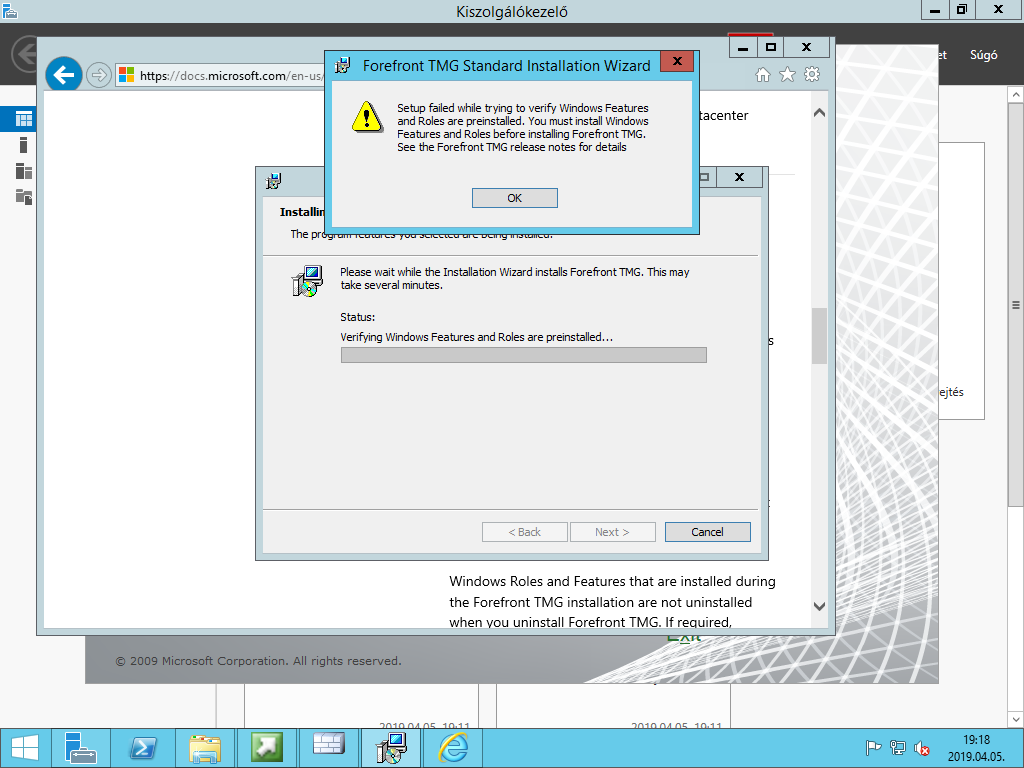
Task: Focus the docs.microsoft.com address bar
Action: pyautogui.click(x=220, y=75)
